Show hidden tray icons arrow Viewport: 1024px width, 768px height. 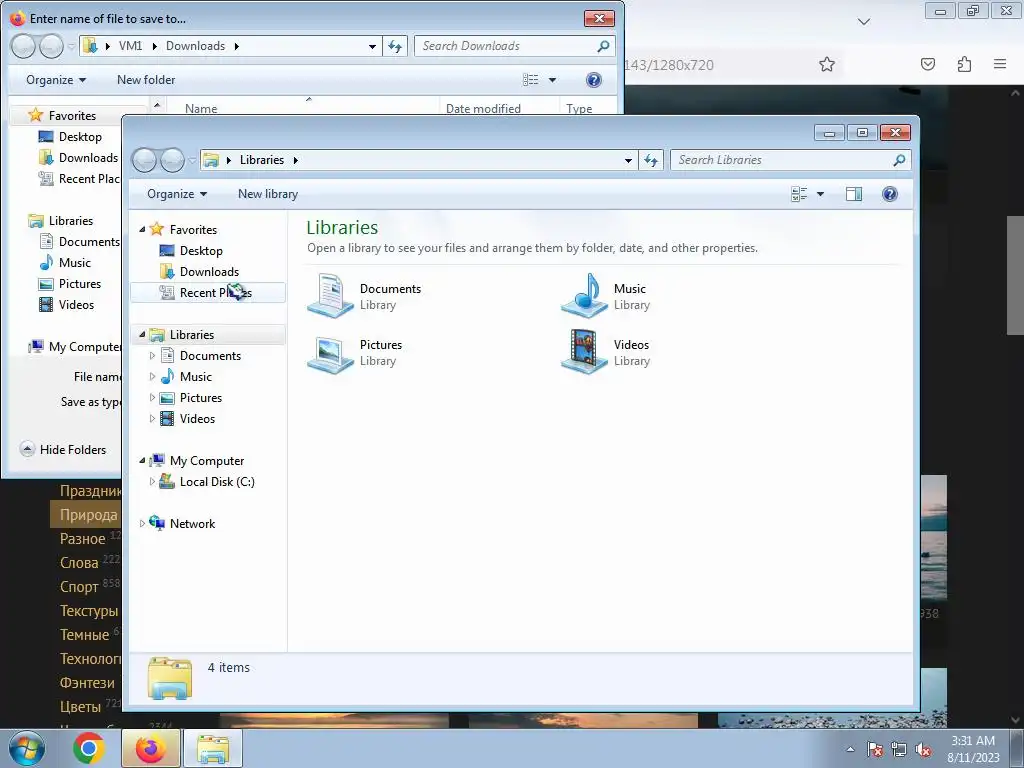click(850, 749)
